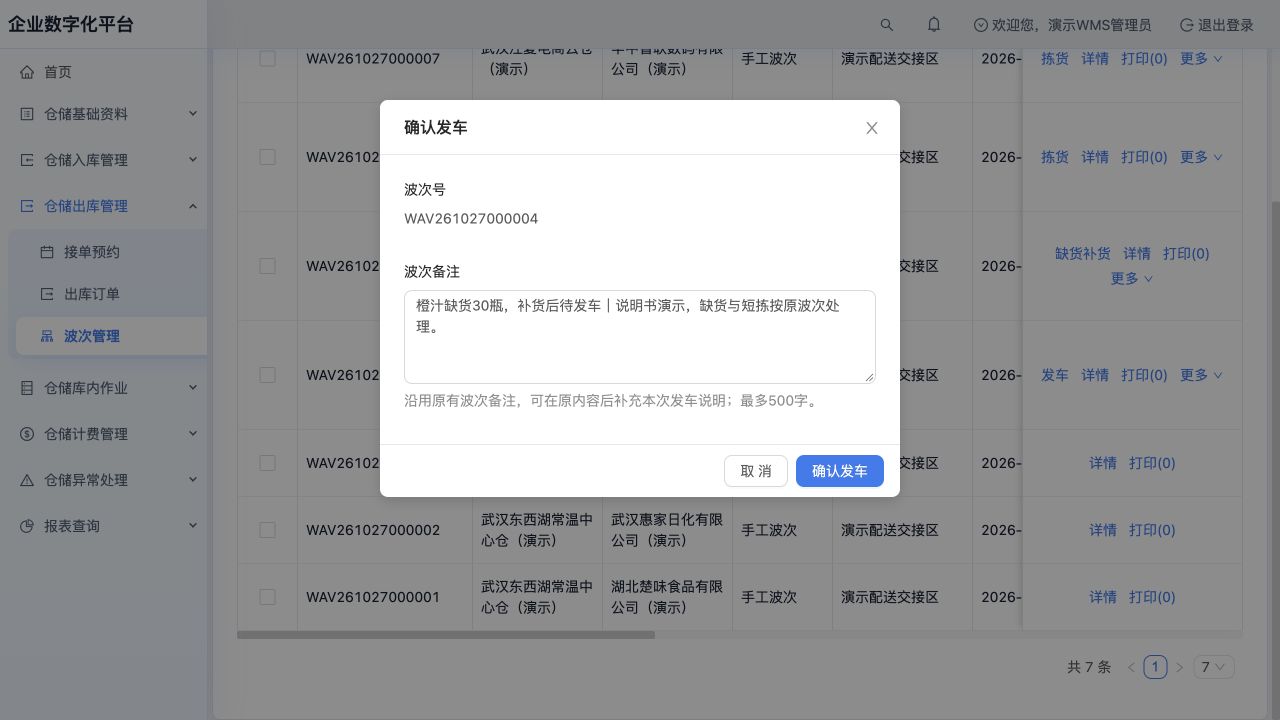Open 更多 dropdown under 缺货补货 row
The image size is (1280, 720).
click(1132, 278)
